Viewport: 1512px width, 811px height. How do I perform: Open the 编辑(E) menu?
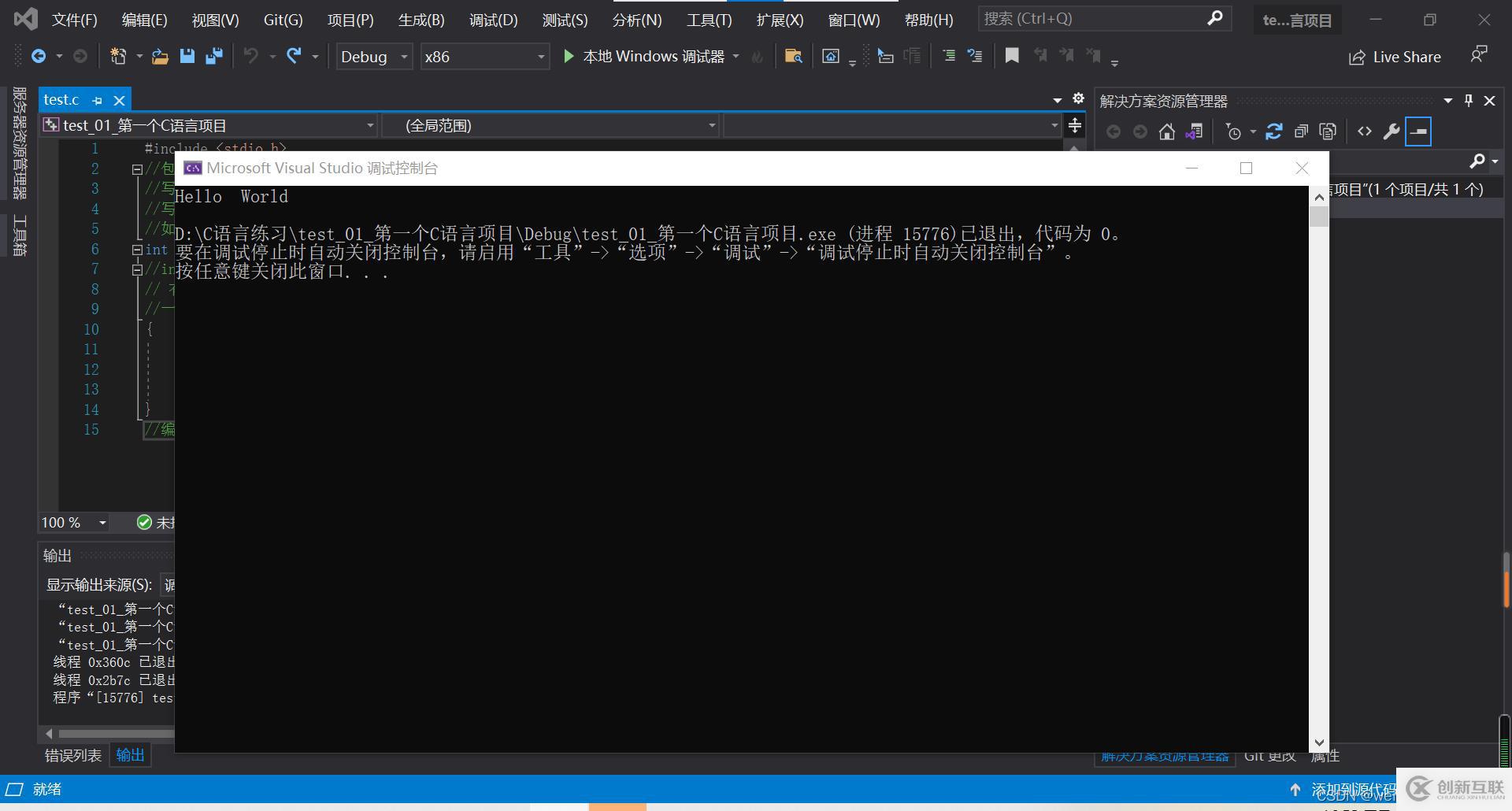pos(145,20)
